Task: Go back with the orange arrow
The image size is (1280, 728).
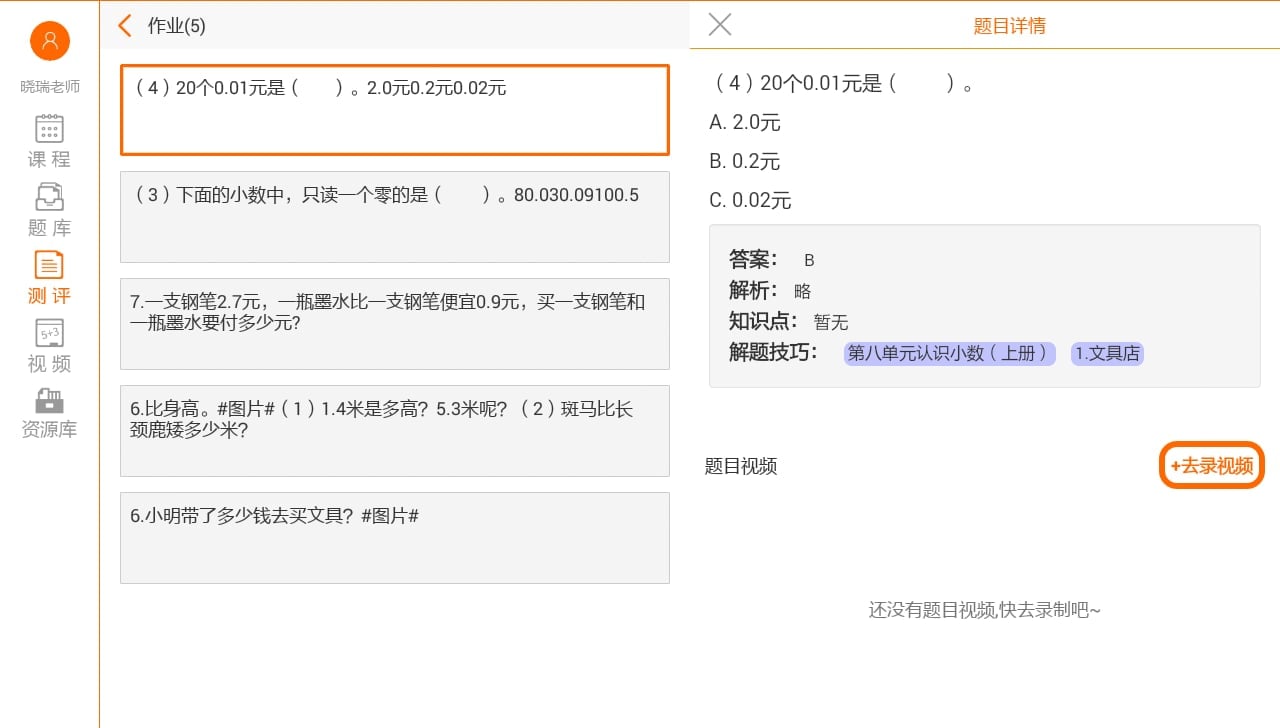Action: 125,25
